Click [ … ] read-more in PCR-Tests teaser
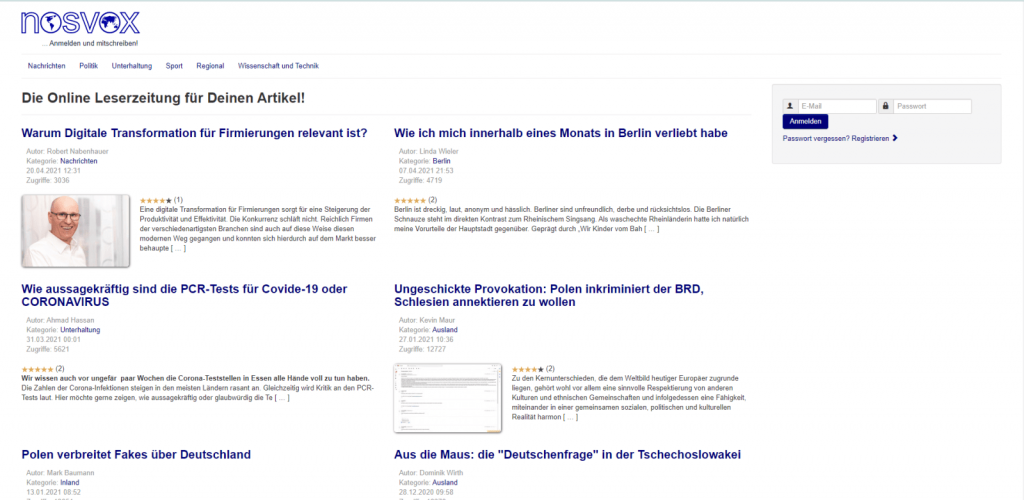Screen dimensions: 1024x500 [282, 398]
